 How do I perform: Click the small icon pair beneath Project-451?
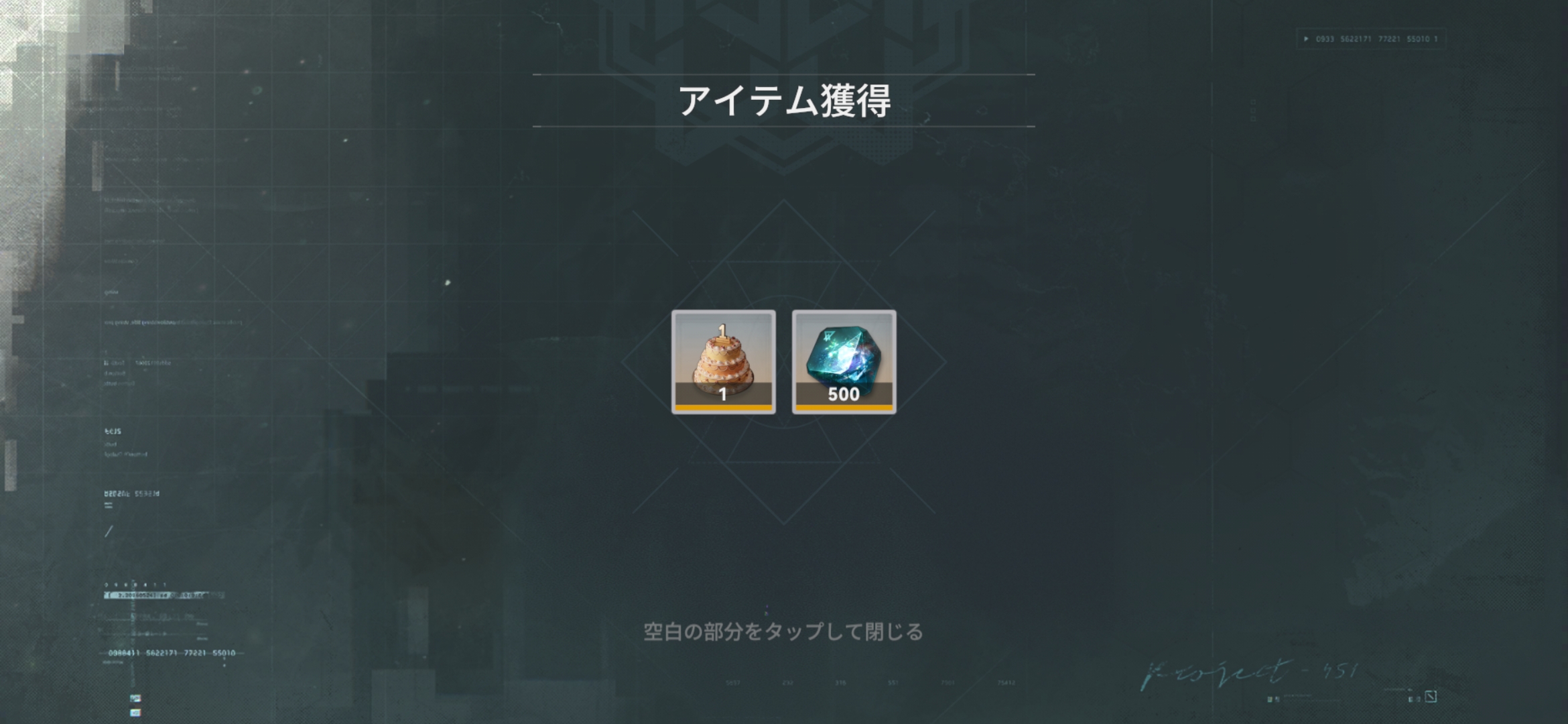(1274, 699)
